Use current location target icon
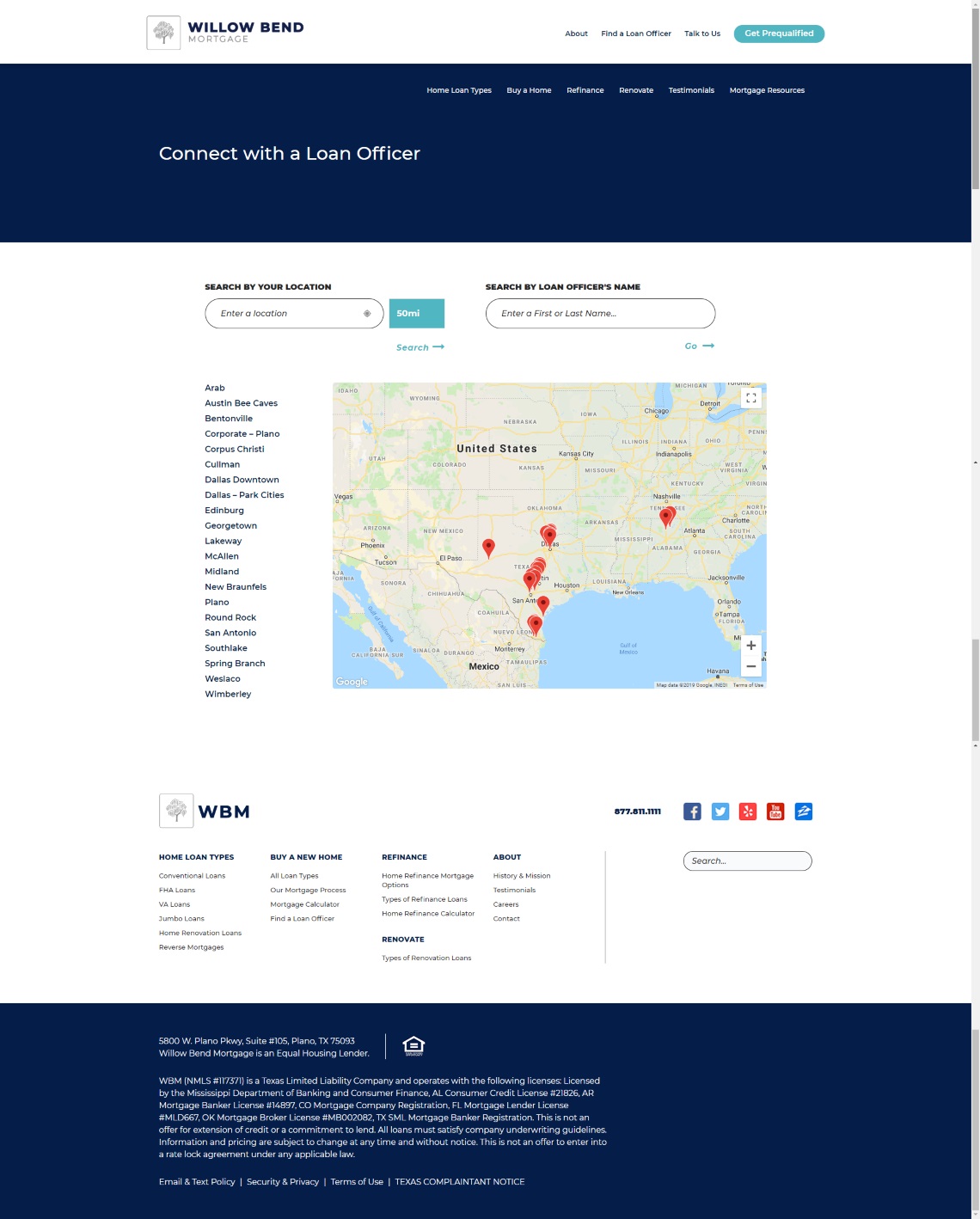Image resolution: width=980 pixels, height=1219 pixels. coord(367,314)
